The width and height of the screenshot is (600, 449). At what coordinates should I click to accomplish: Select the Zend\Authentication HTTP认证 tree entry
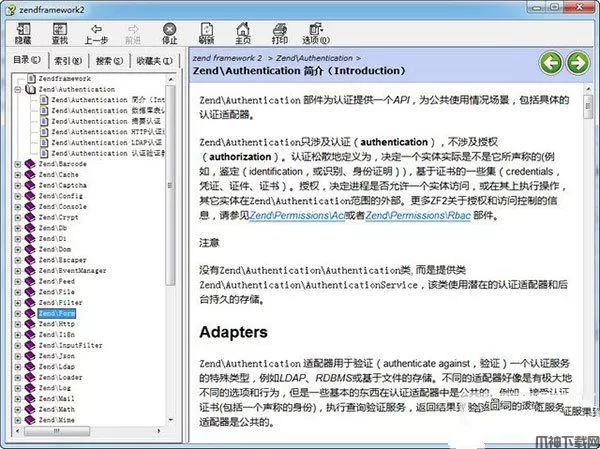coord(108,132)
